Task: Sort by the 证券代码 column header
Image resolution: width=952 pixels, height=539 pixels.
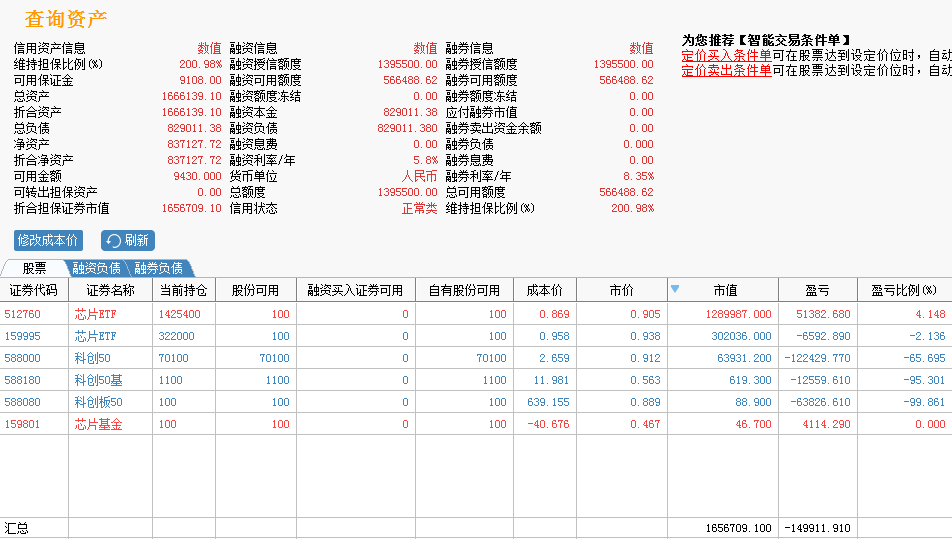Action: pyautogui.click(x=34, y=290)
